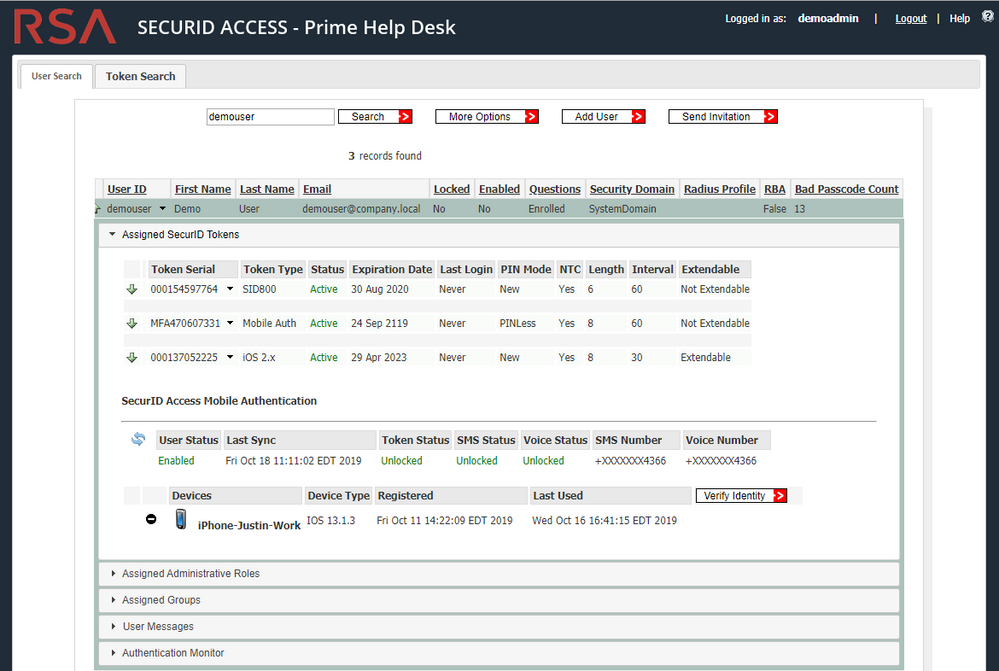Screen dimensions: 999x671
Task: Open dropdown arrow for token 000154597764
Action: click(x=230, y=290)
